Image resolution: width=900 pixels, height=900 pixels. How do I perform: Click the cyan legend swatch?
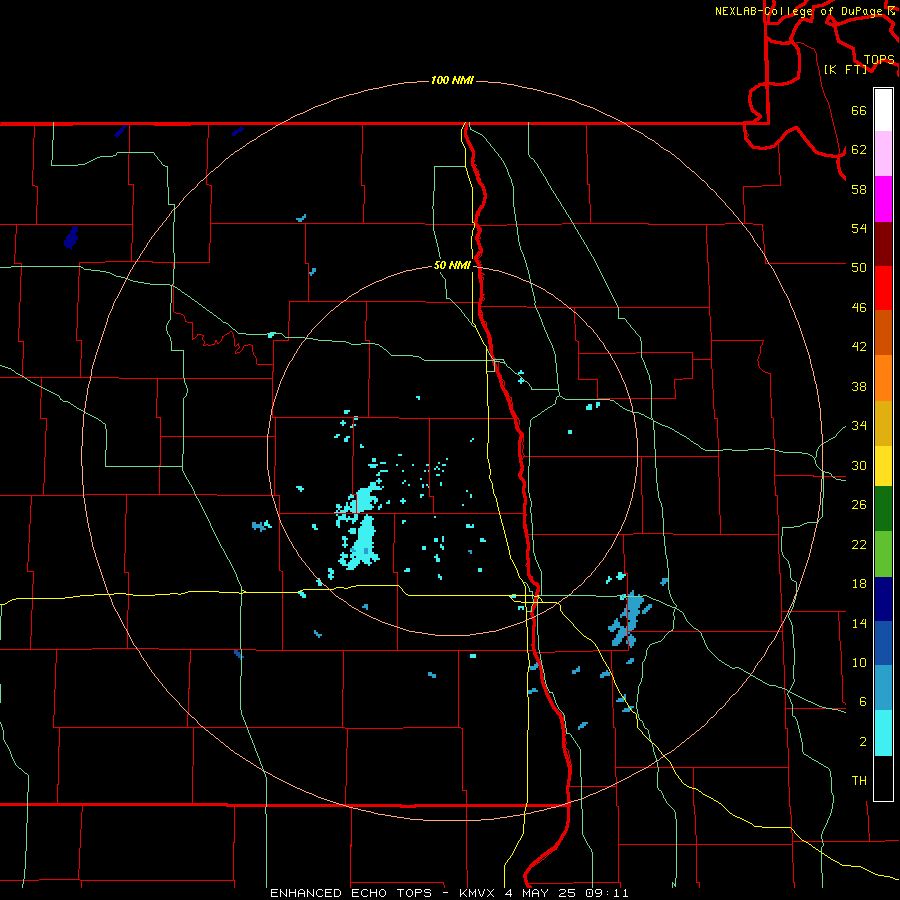coord(883,733)
